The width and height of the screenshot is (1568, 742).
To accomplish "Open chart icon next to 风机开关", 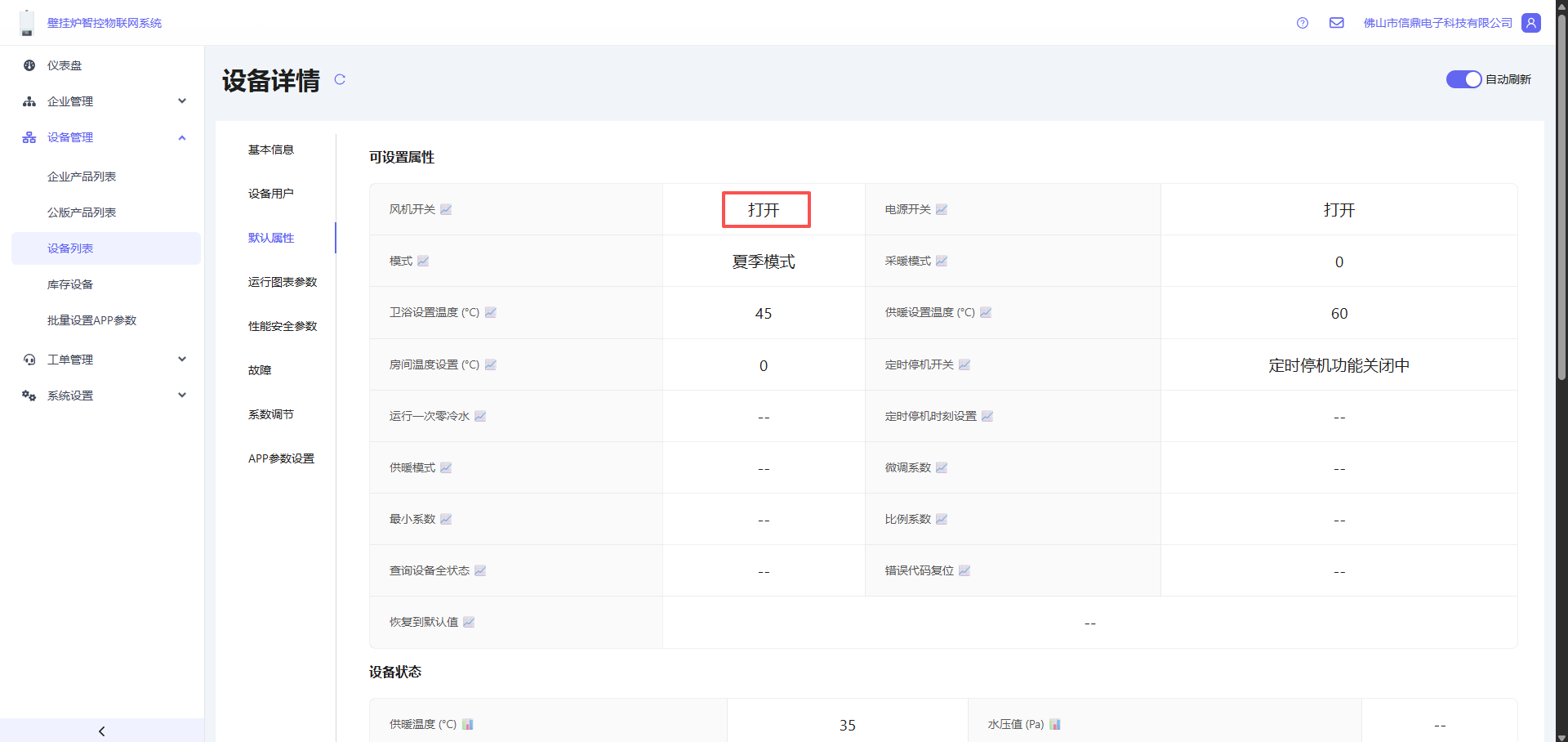I will tap(446, 209).
